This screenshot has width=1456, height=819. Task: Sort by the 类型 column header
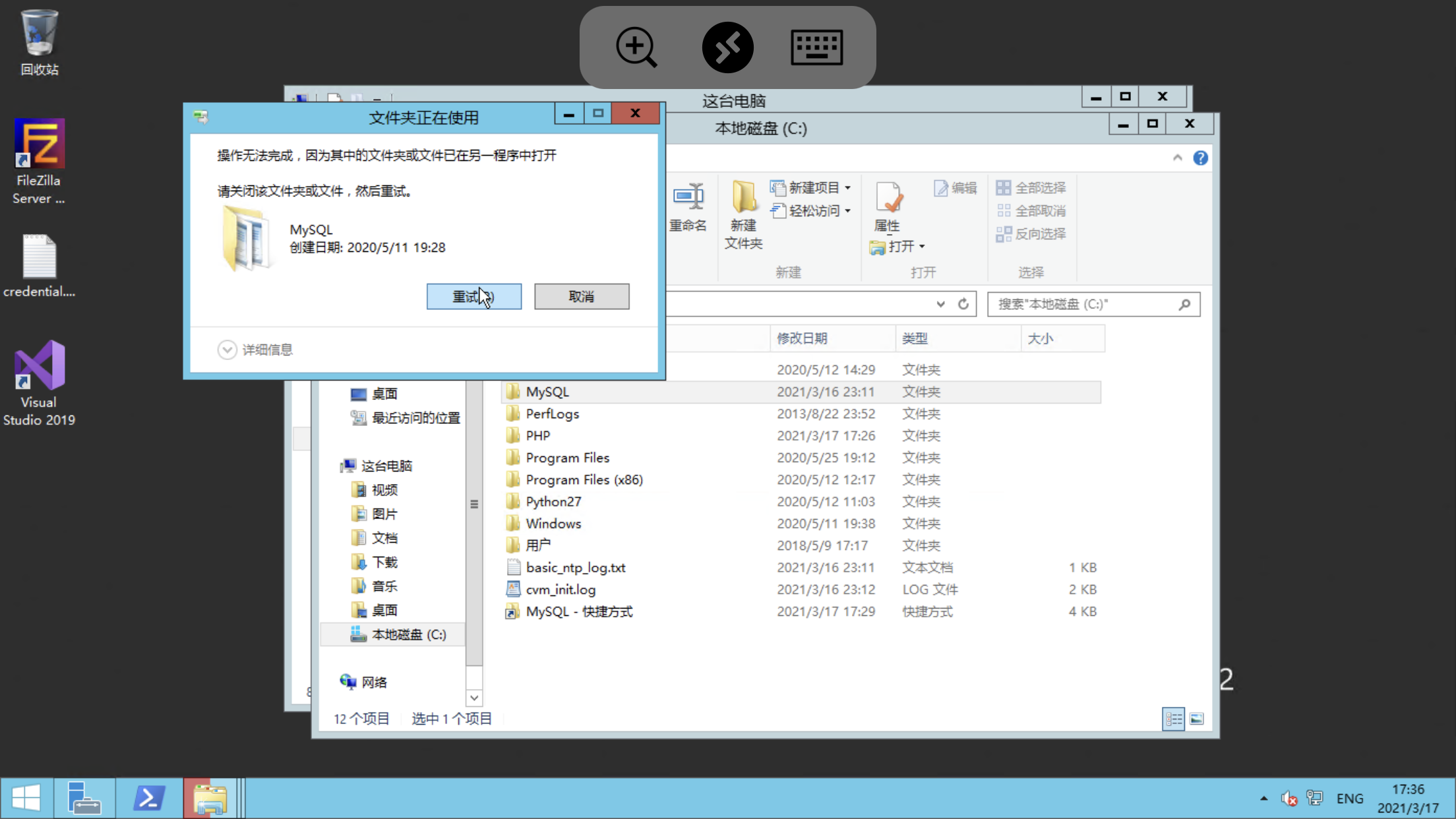pos(958,338)
